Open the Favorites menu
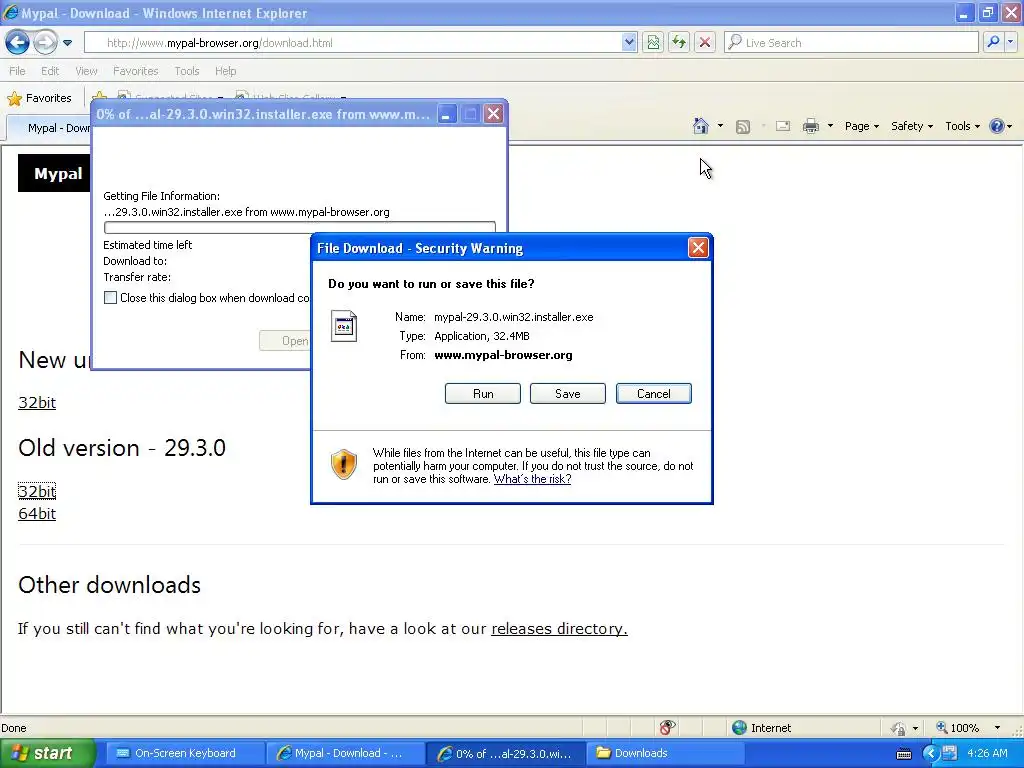This screenshot has width=1024, height=768. [x=135, y=71]
